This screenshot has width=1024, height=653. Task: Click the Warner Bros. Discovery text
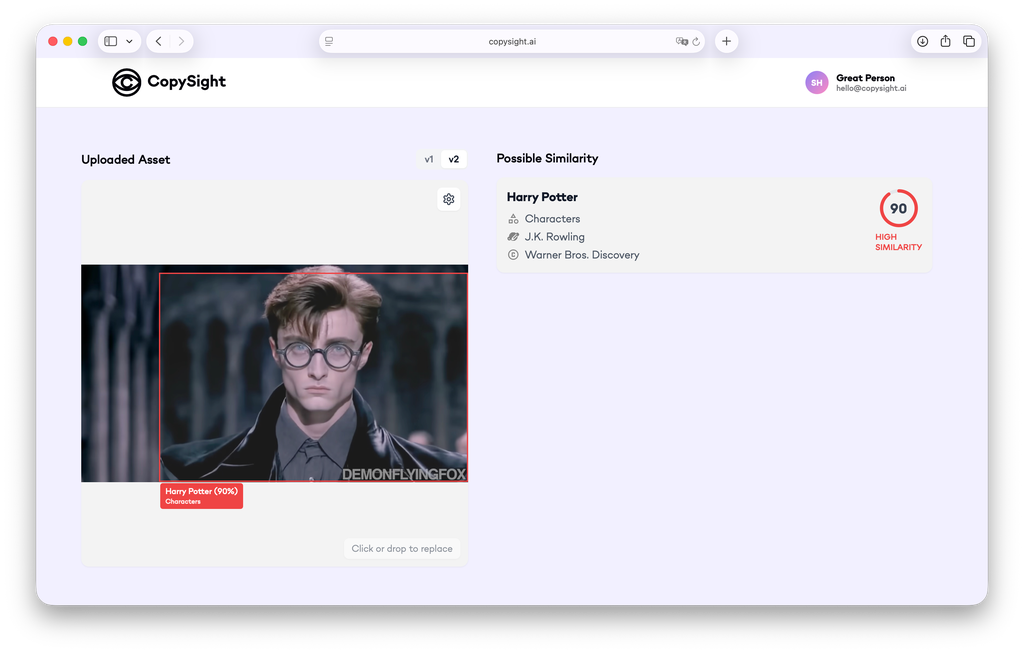coord(582,255)
